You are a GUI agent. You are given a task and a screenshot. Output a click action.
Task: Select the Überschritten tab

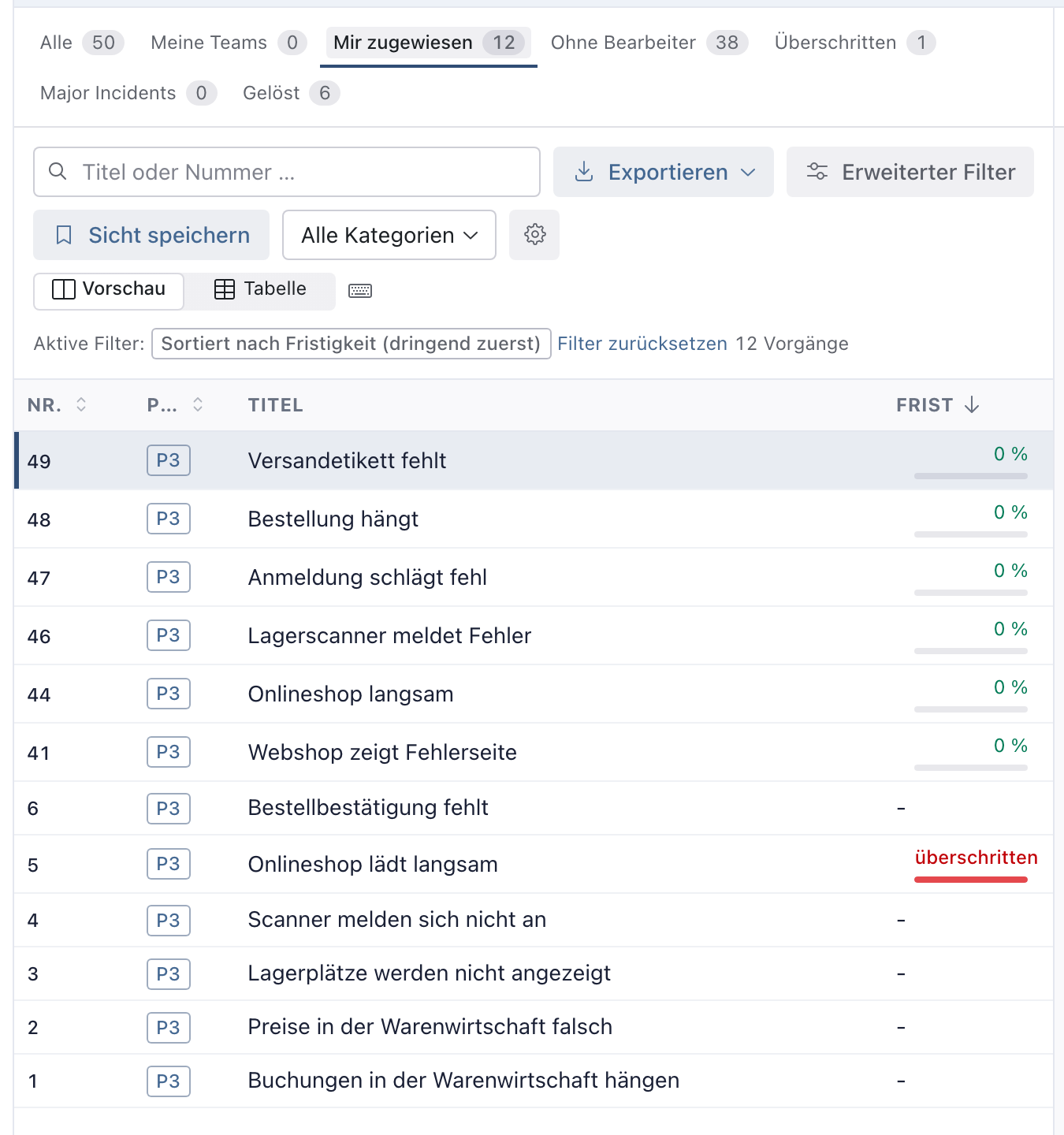pyautogui.click(x=855, y=43)
